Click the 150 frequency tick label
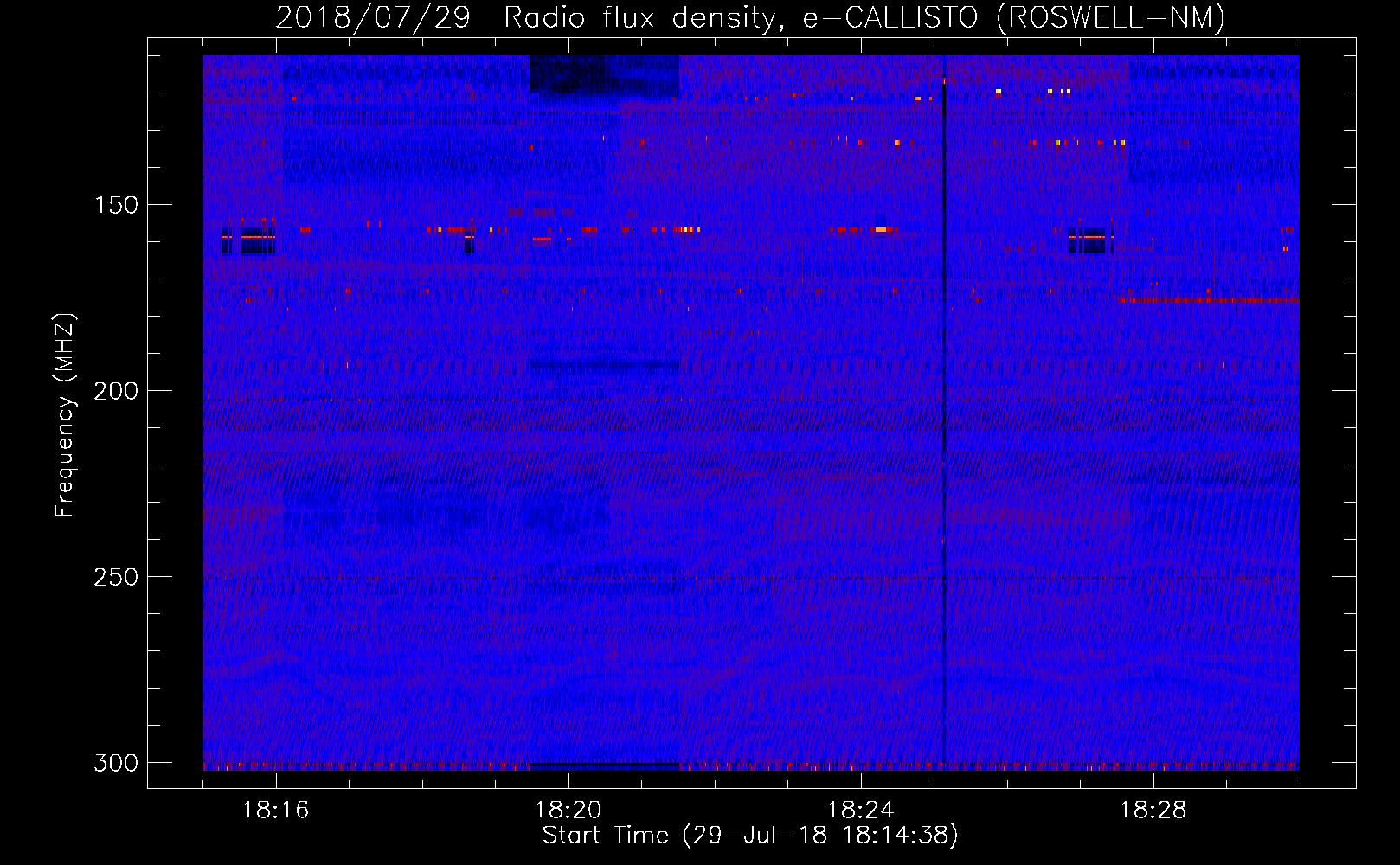1400x865 pixels. coord(116,205)
